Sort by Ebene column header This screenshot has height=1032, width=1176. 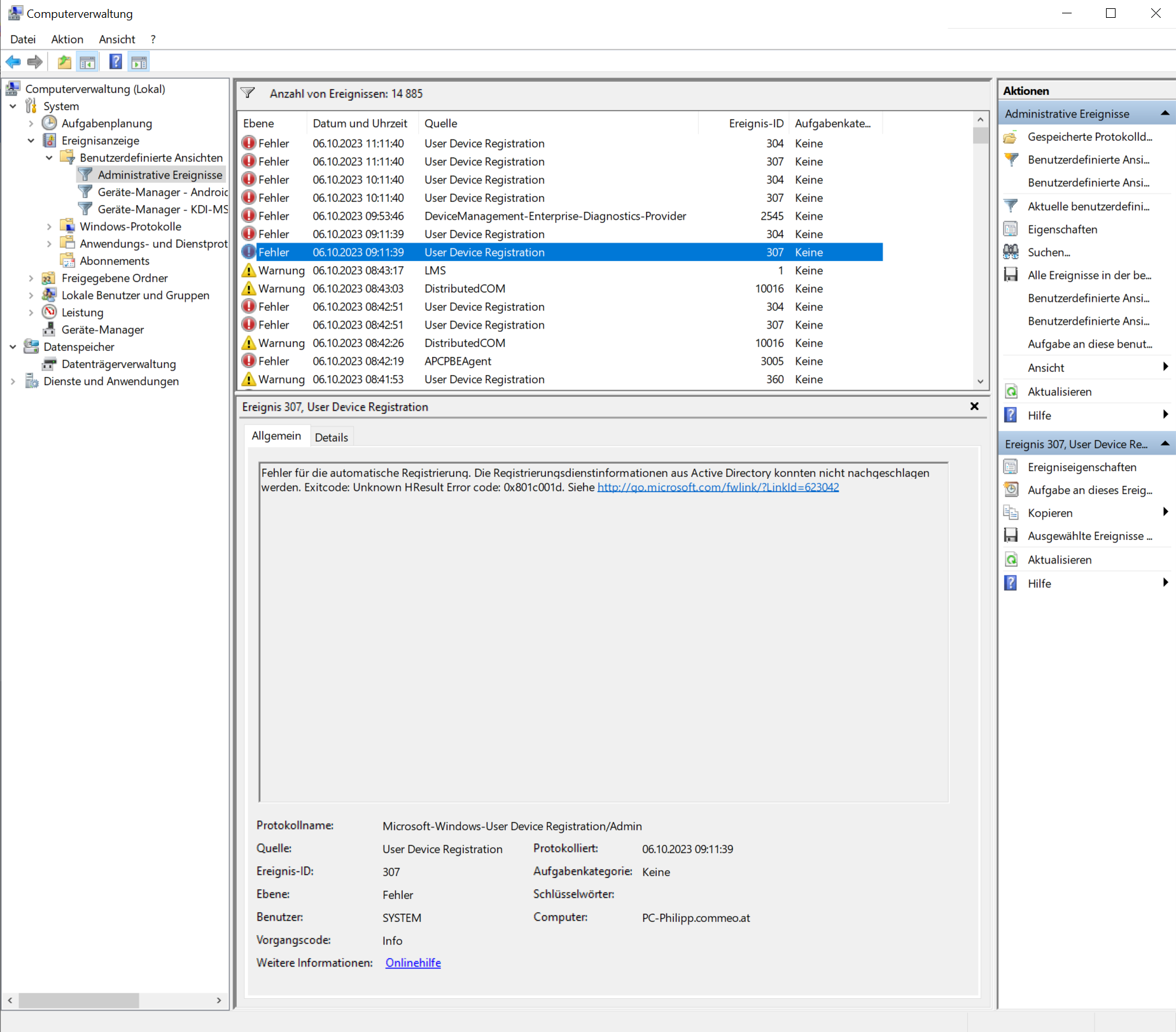point(273,123)
